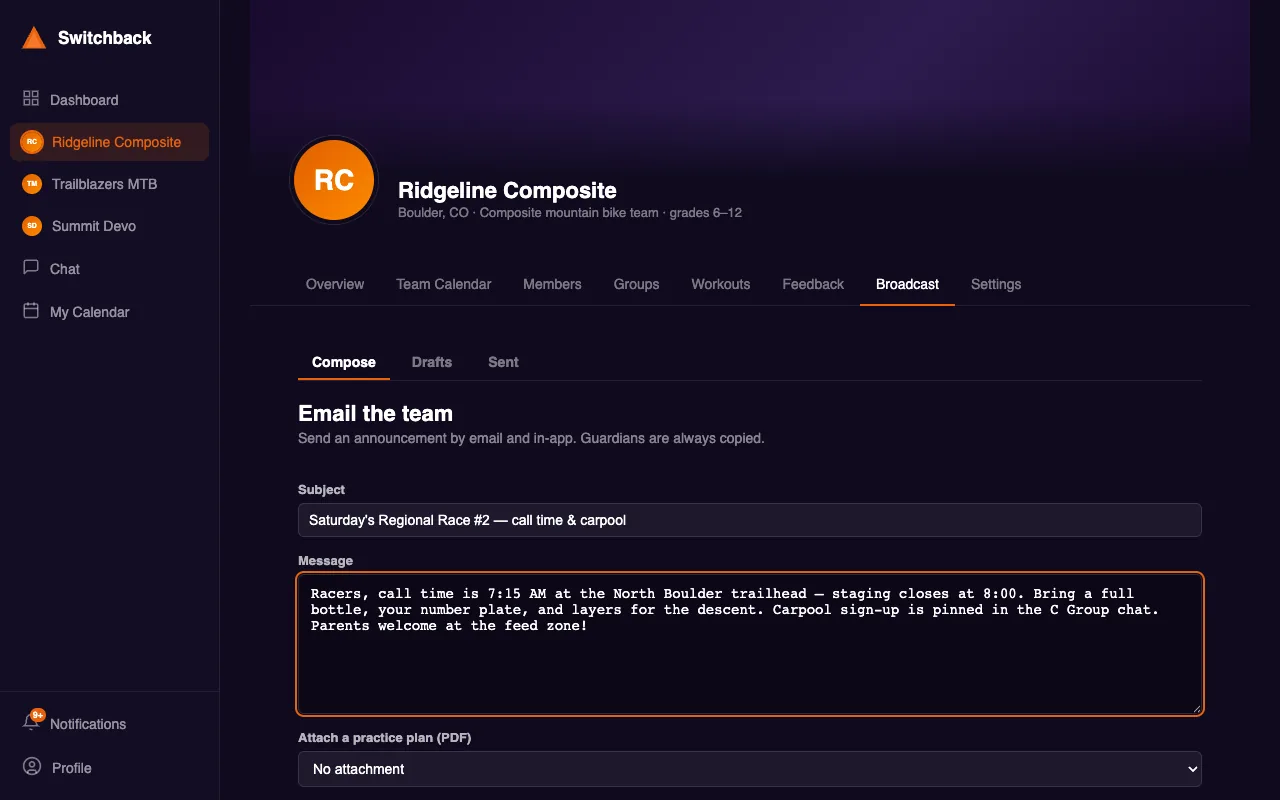Click the Ridgeline Composite RC sidebar avatar

click(32, 142)
